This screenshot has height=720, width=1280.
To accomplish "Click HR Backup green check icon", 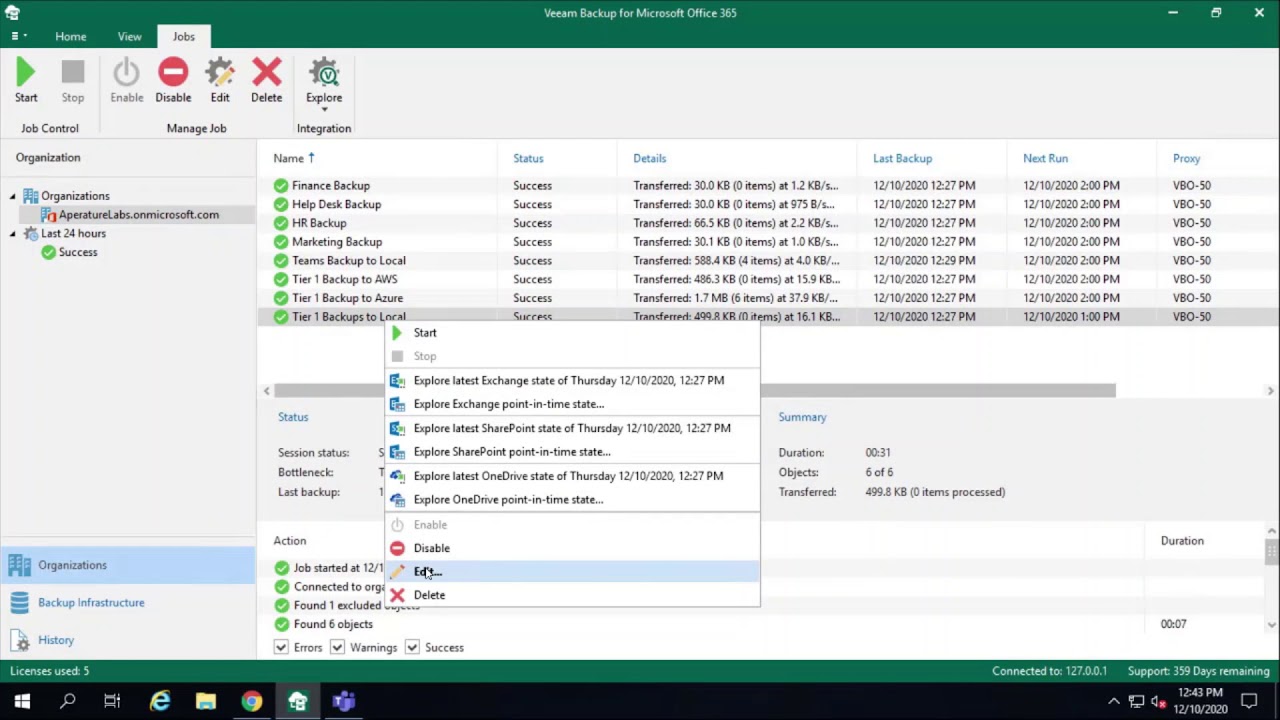I will click(x=281, y=223).
